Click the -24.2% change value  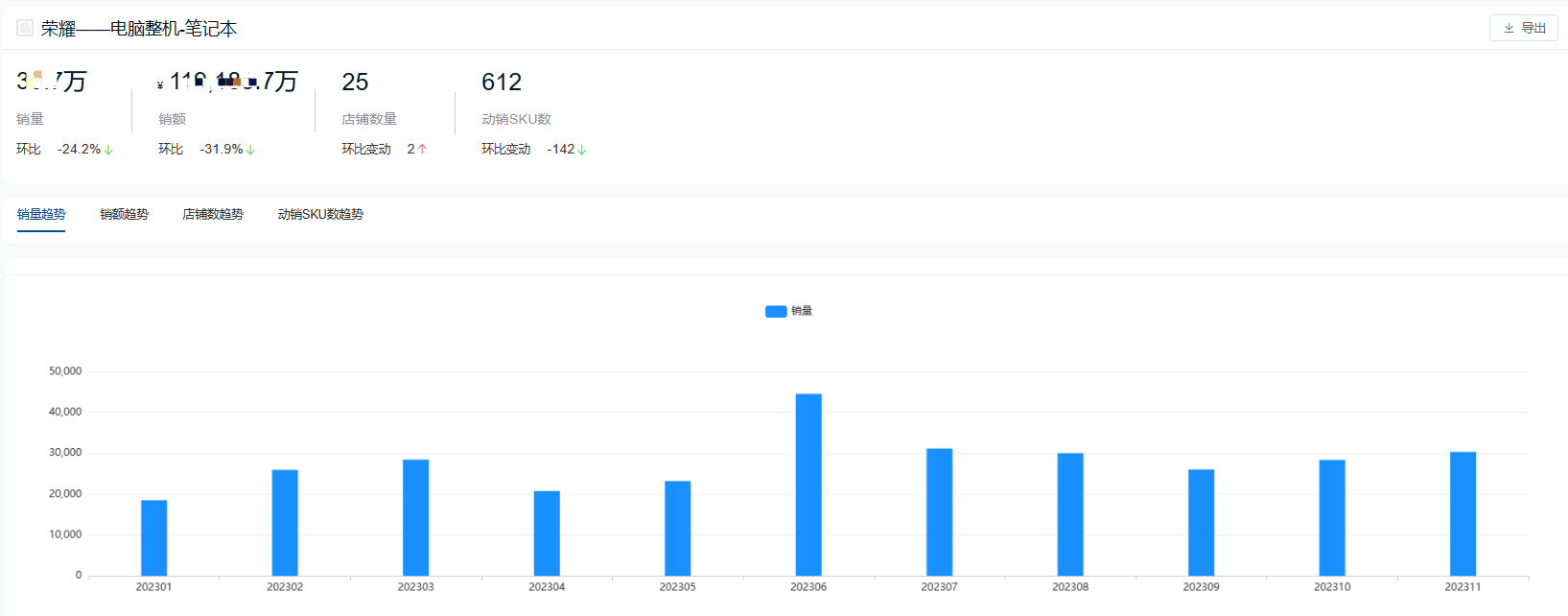pos(79,149)
